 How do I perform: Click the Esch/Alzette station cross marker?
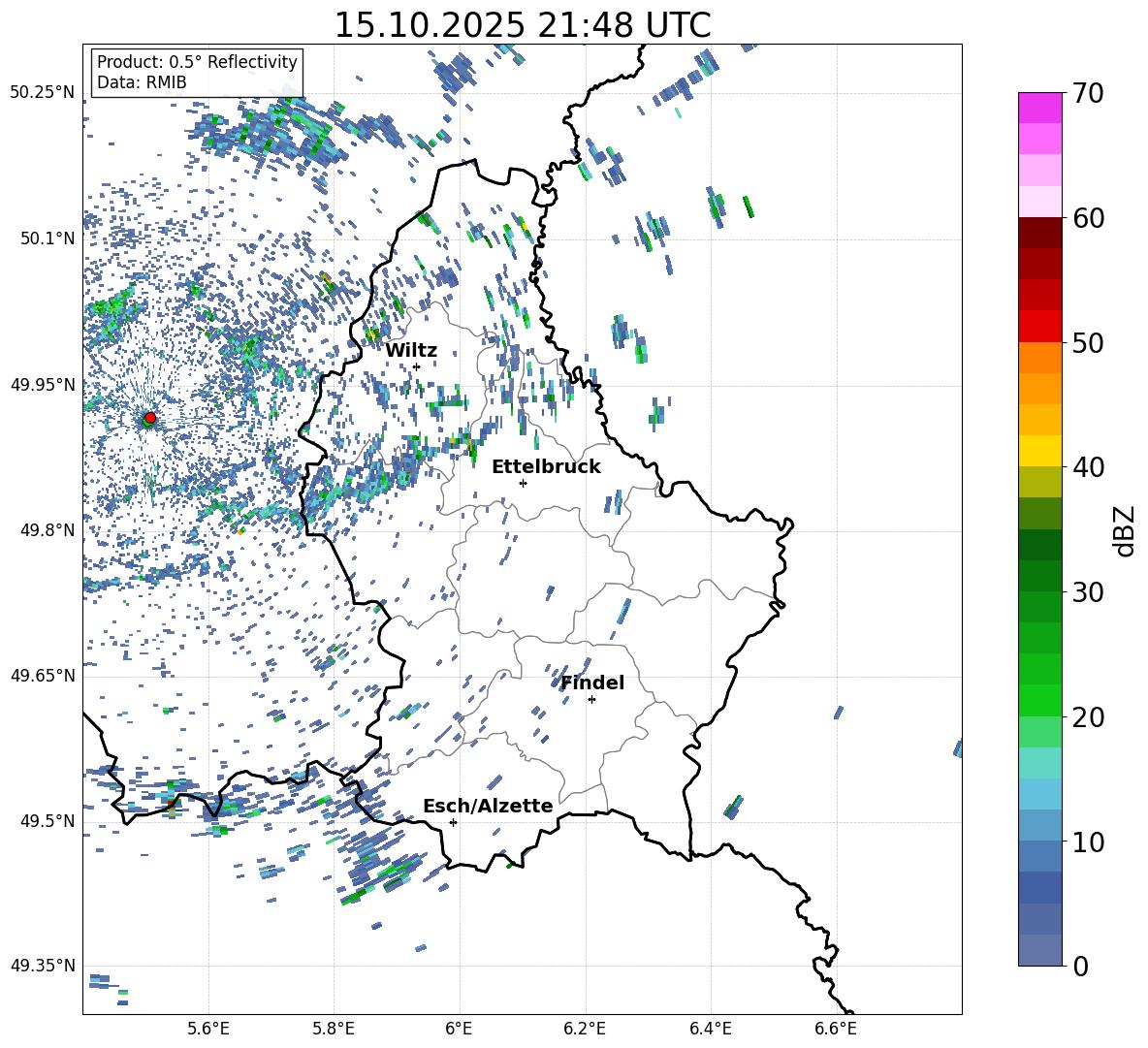(x=453, y=822)
